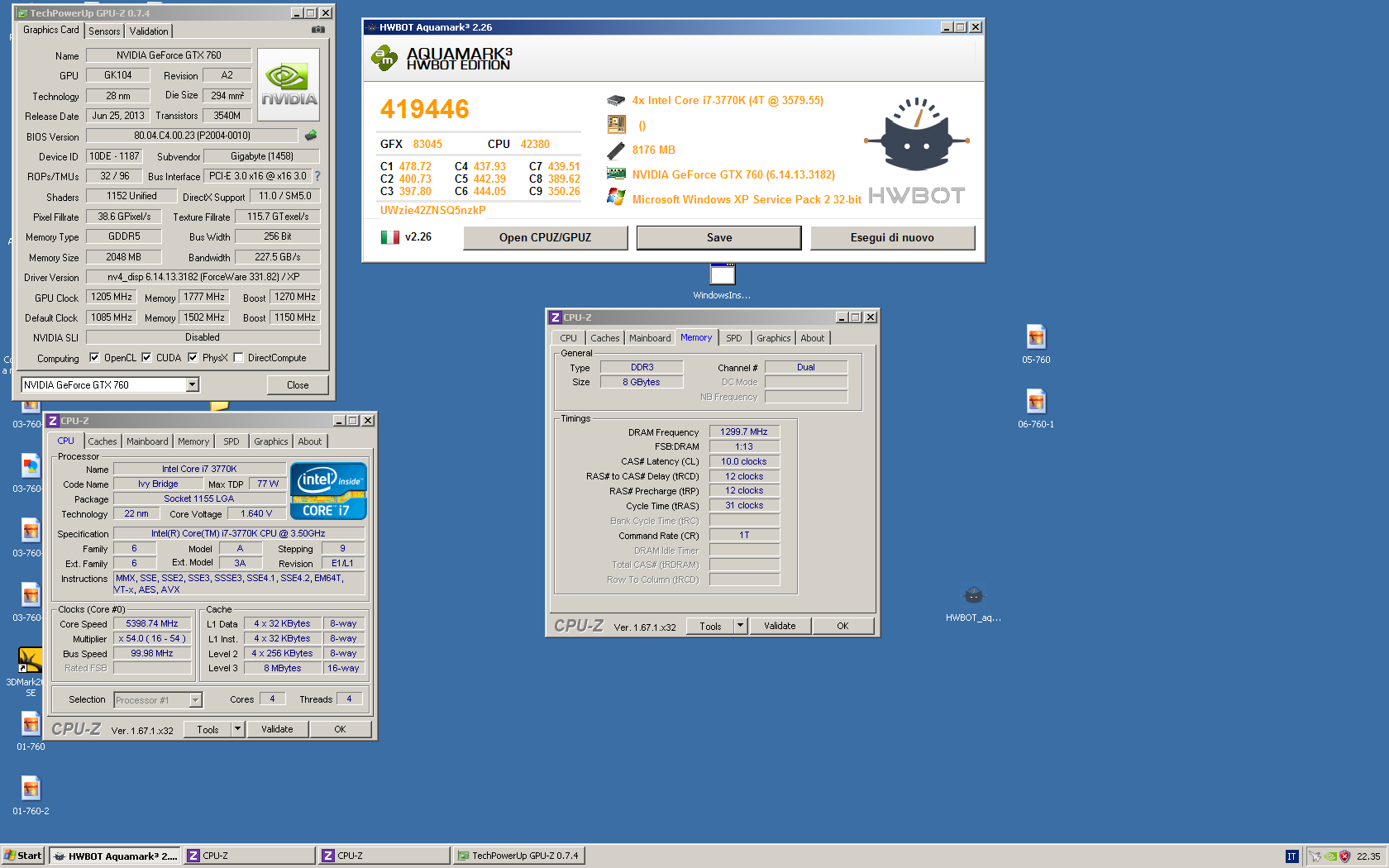Click the GPU-Z screenshot camera icon

(317, 30)
